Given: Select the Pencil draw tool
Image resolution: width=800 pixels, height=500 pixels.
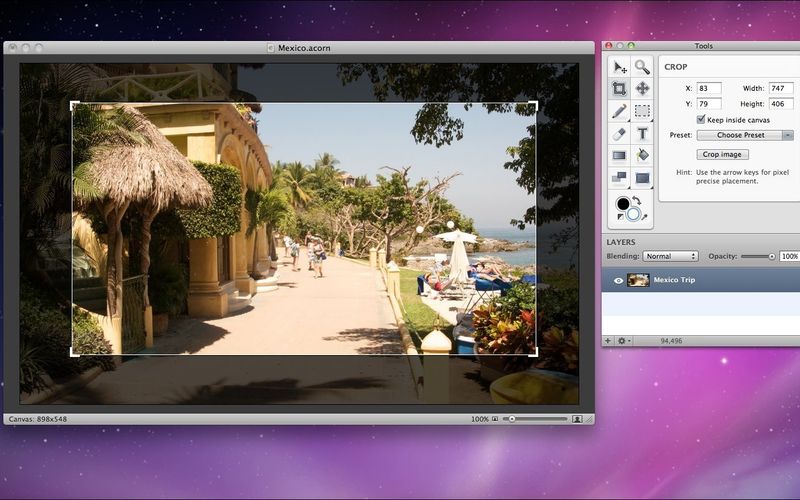Looking at the screenshot, I should 619,111.
